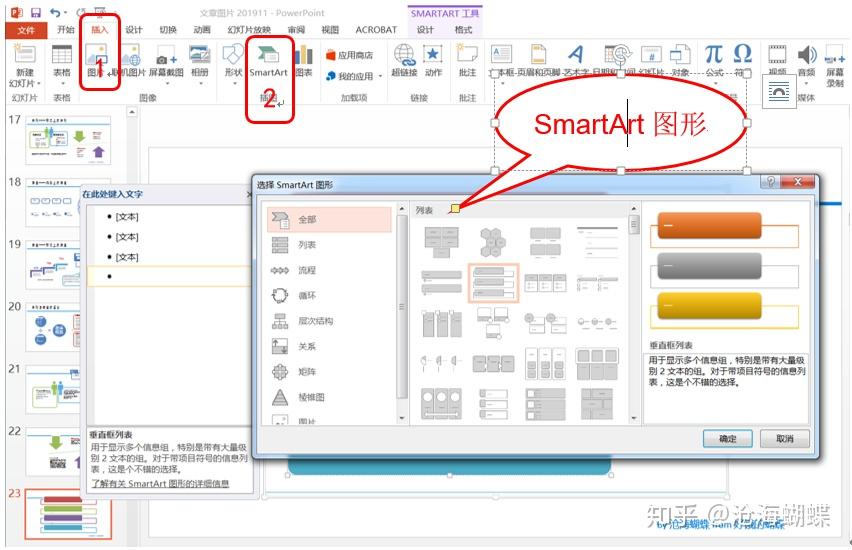Image resolution: width=852 pixels, height=550 pixels.
Task: Select the 全部 category in SmartArt dialog
Action: [x=329, y=219]
